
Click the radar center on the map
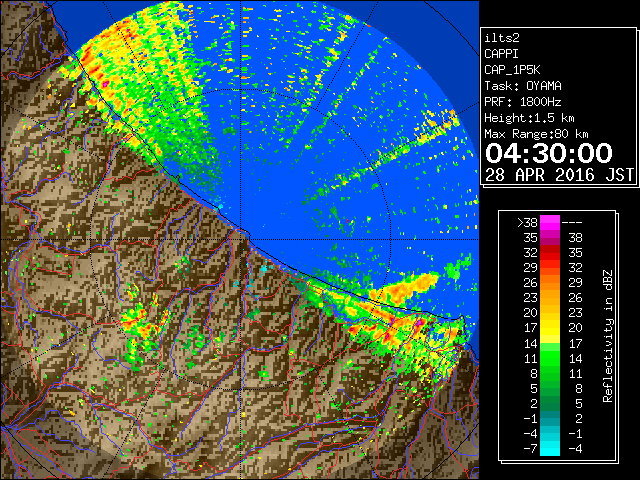pos(241,239)
